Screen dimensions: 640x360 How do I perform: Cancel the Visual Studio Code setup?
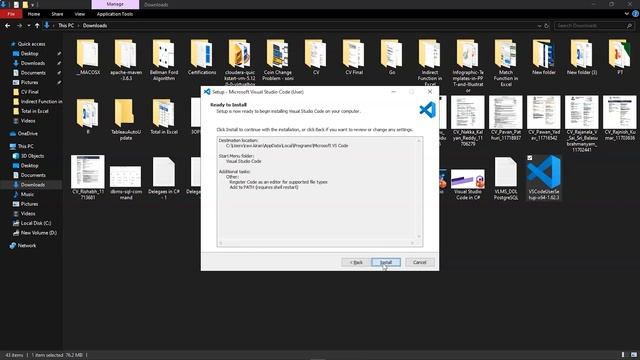click(x=420, y=262)
